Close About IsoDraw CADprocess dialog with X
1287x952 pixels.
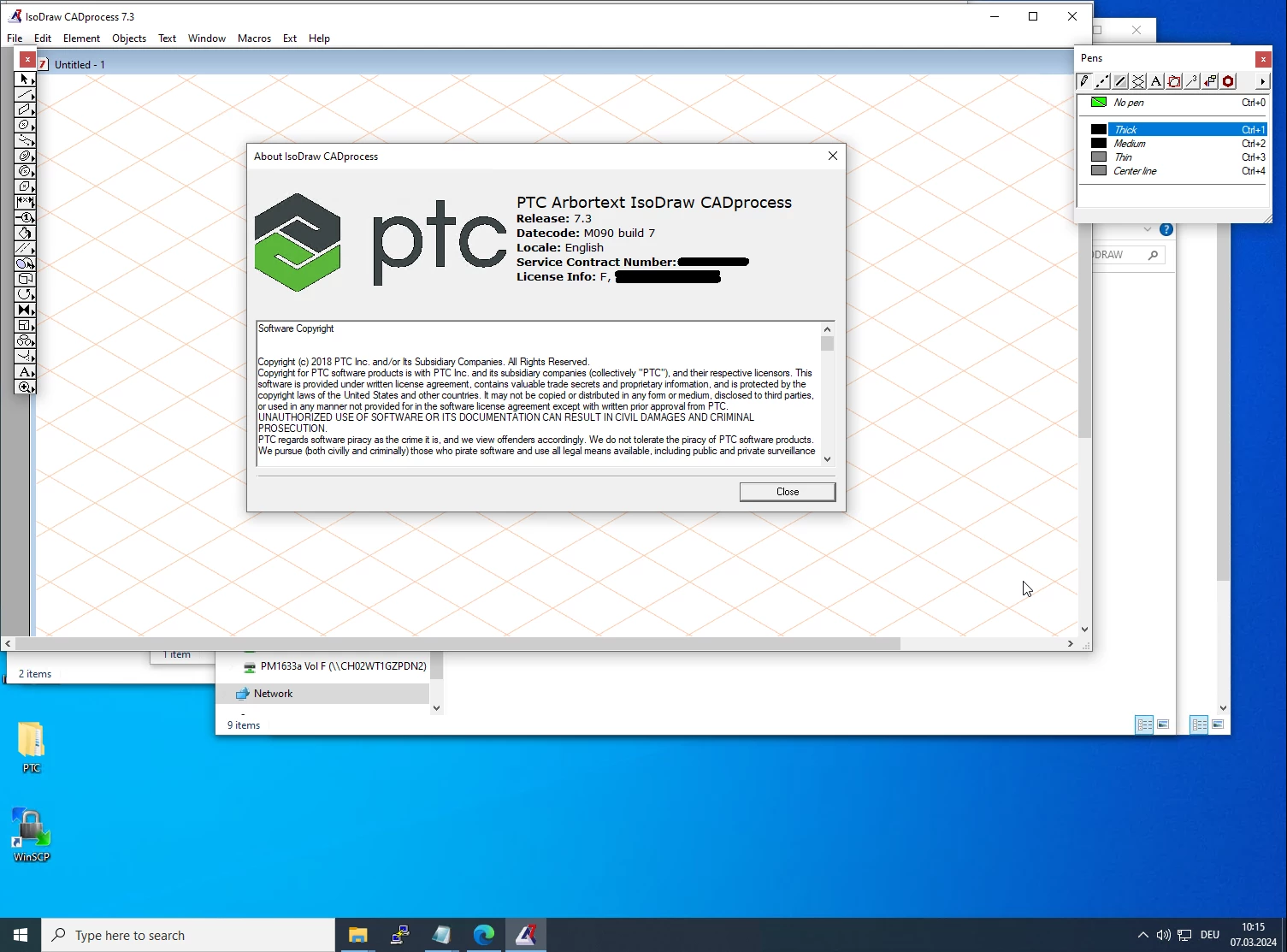833,156
